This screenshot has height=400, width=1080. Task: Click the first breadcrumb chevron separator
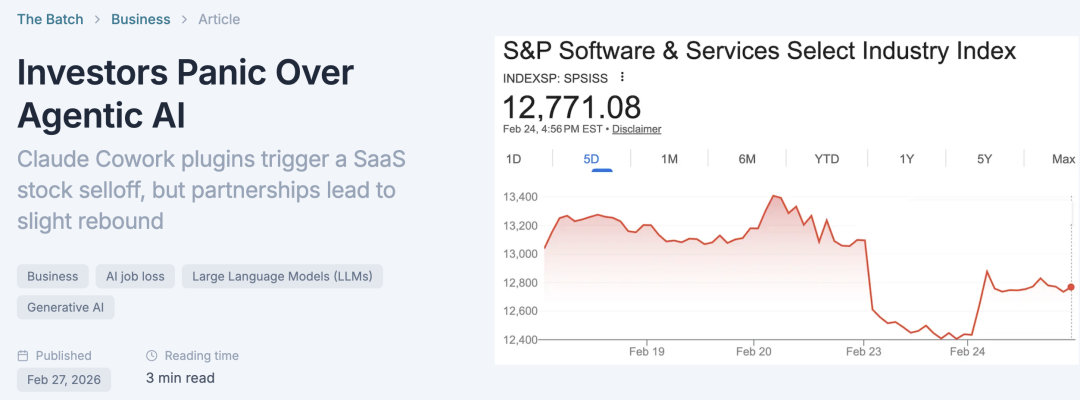pos(97,19)
